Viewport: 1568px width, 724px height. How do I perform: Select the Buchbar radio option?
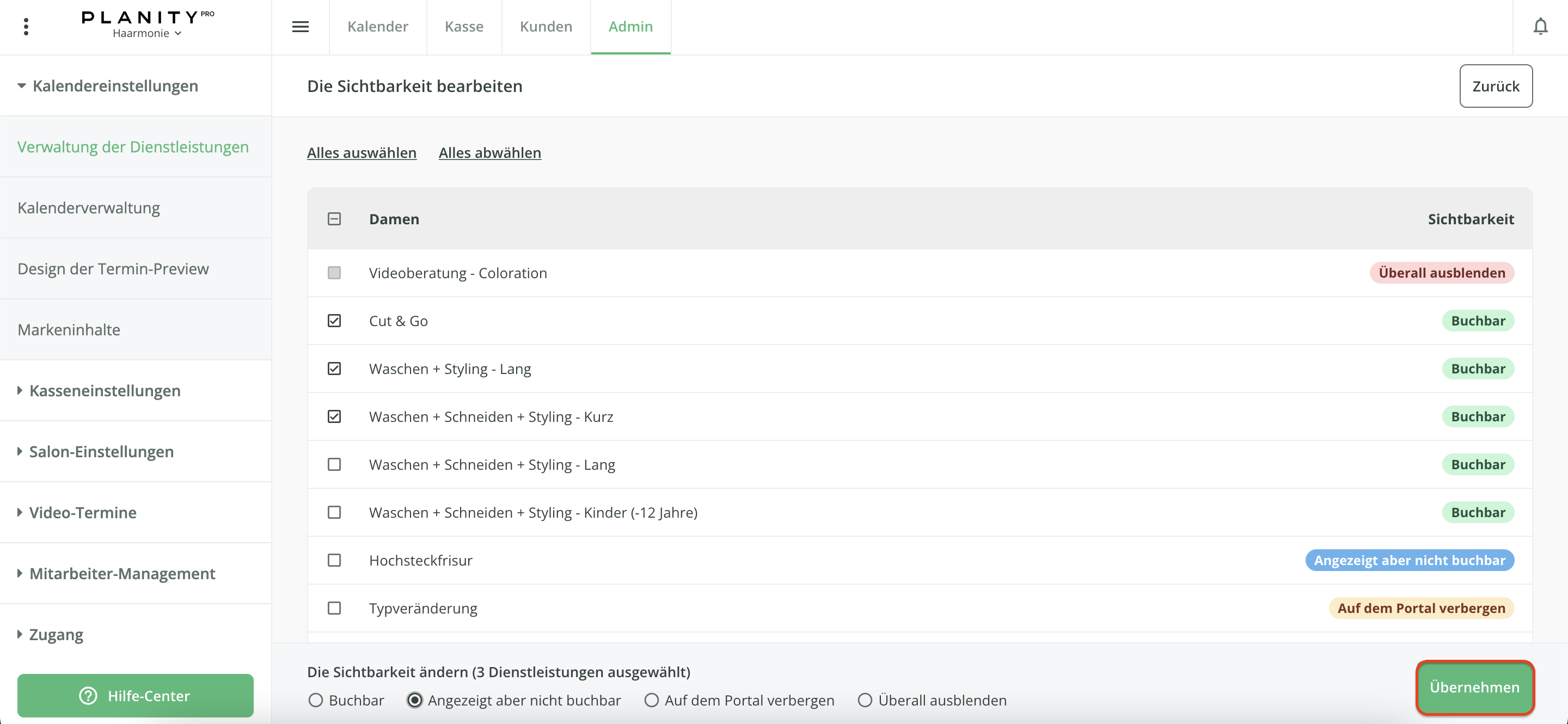pyautogui.click(x=315, y=700)
